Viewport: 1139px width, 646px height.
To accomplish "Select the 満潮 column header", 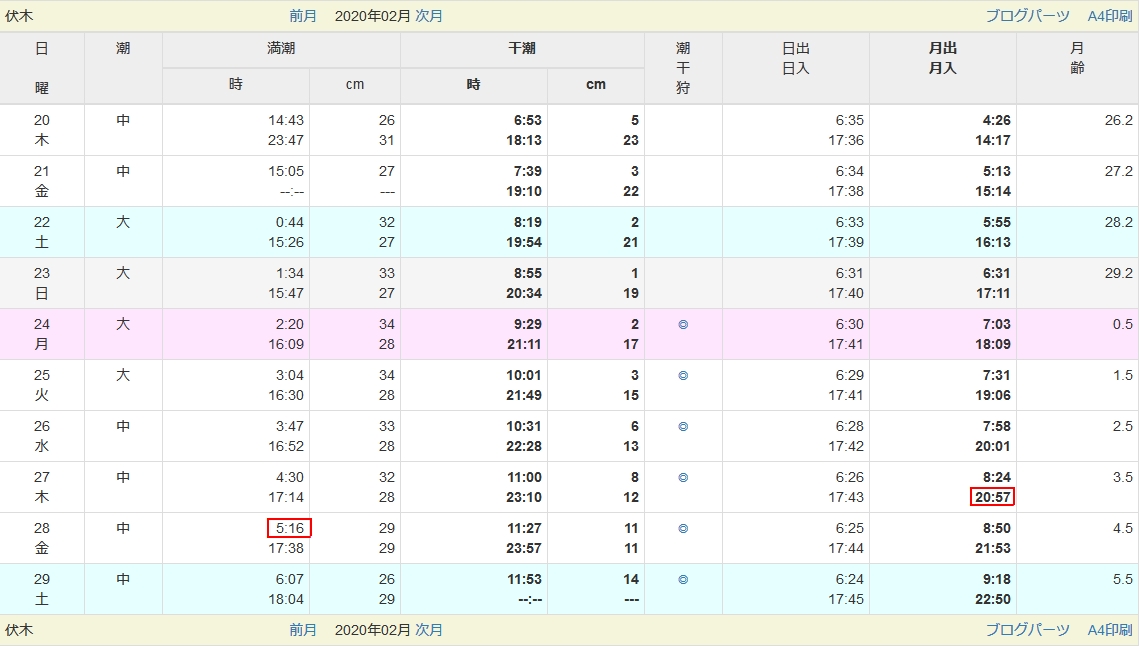I will pos(281,49).
